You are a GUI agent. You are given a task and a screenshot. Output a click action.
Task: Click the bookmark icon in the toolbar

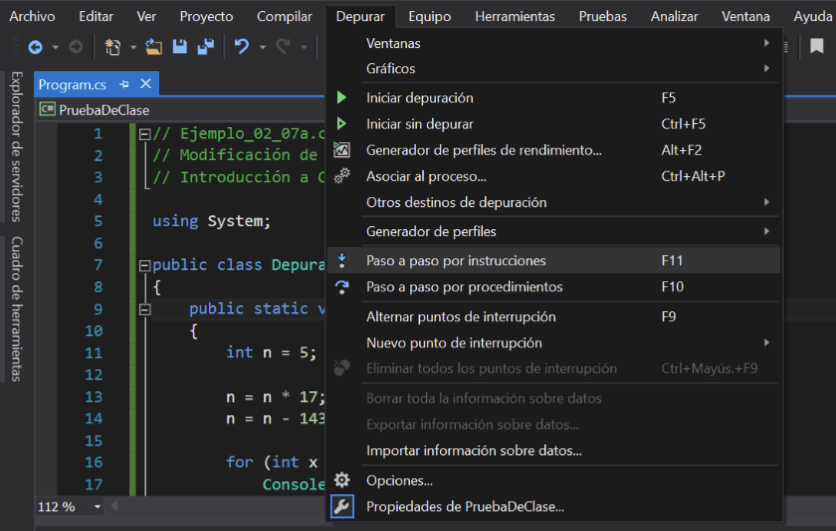(816, 46)
